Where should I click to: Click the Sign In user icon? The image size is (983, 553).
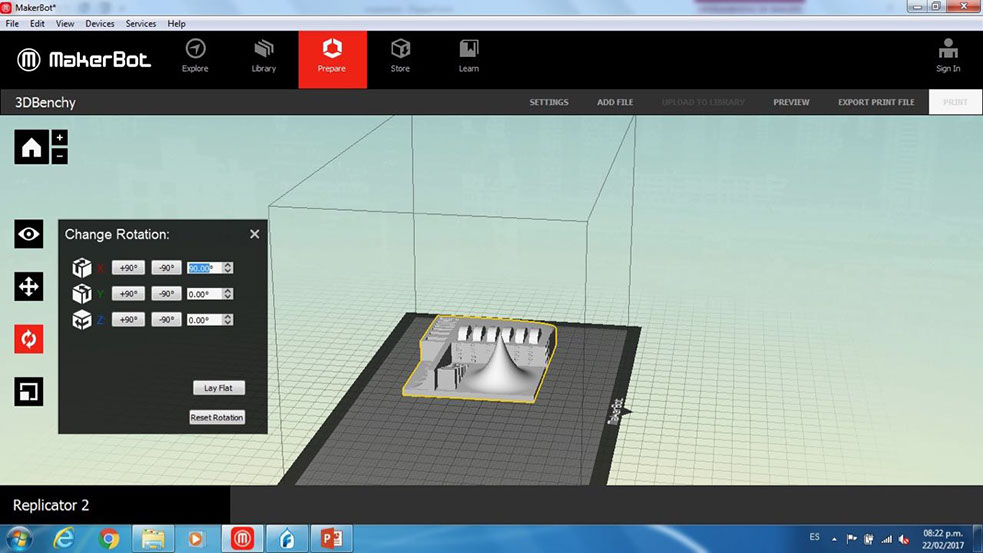pos(948,56)
